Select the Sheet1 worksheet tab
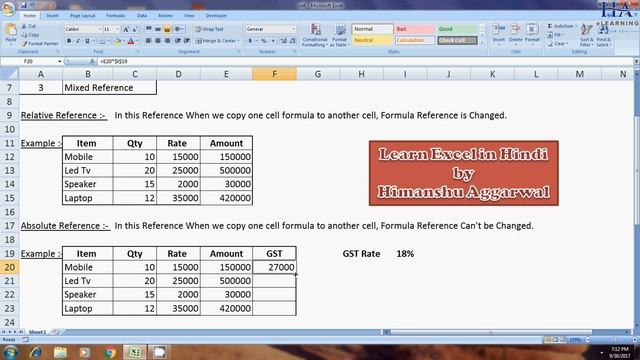The width and height of the screenshot is (640, 360). pyautogui.click(x=37, y=332)
